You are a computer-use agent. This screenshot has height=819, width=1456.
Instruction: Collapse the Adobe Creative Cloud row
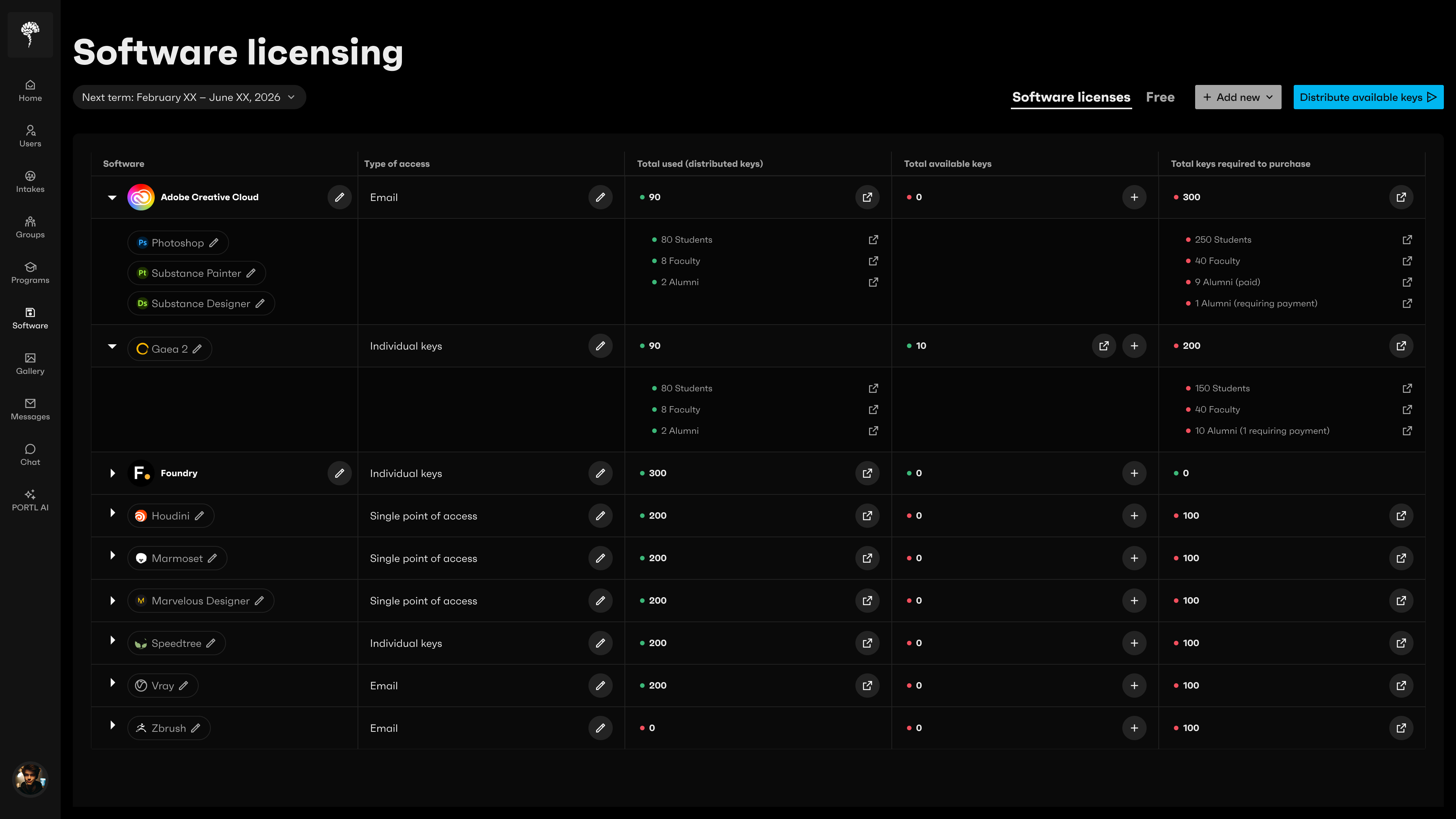pyautogui.click(x=112, y=197)
